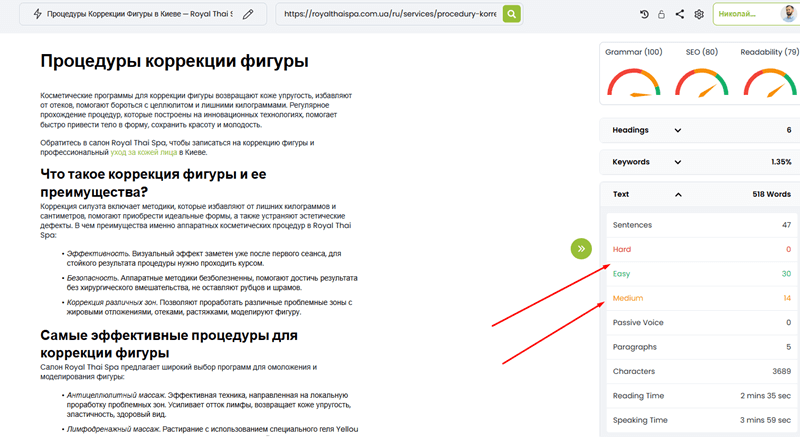Edit the page title with pencil icon
The width and height of the screenshot is (800, 437).
click(x=248, y=14)
